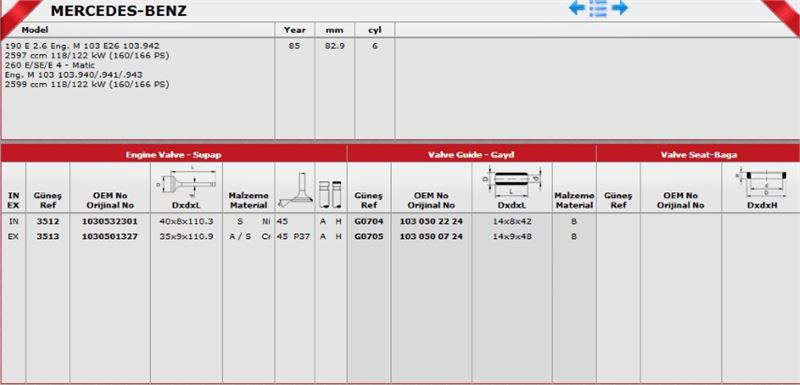Click the valve guide dimension diagram
The width and height of the screenshot is (800, 385).
512,182
